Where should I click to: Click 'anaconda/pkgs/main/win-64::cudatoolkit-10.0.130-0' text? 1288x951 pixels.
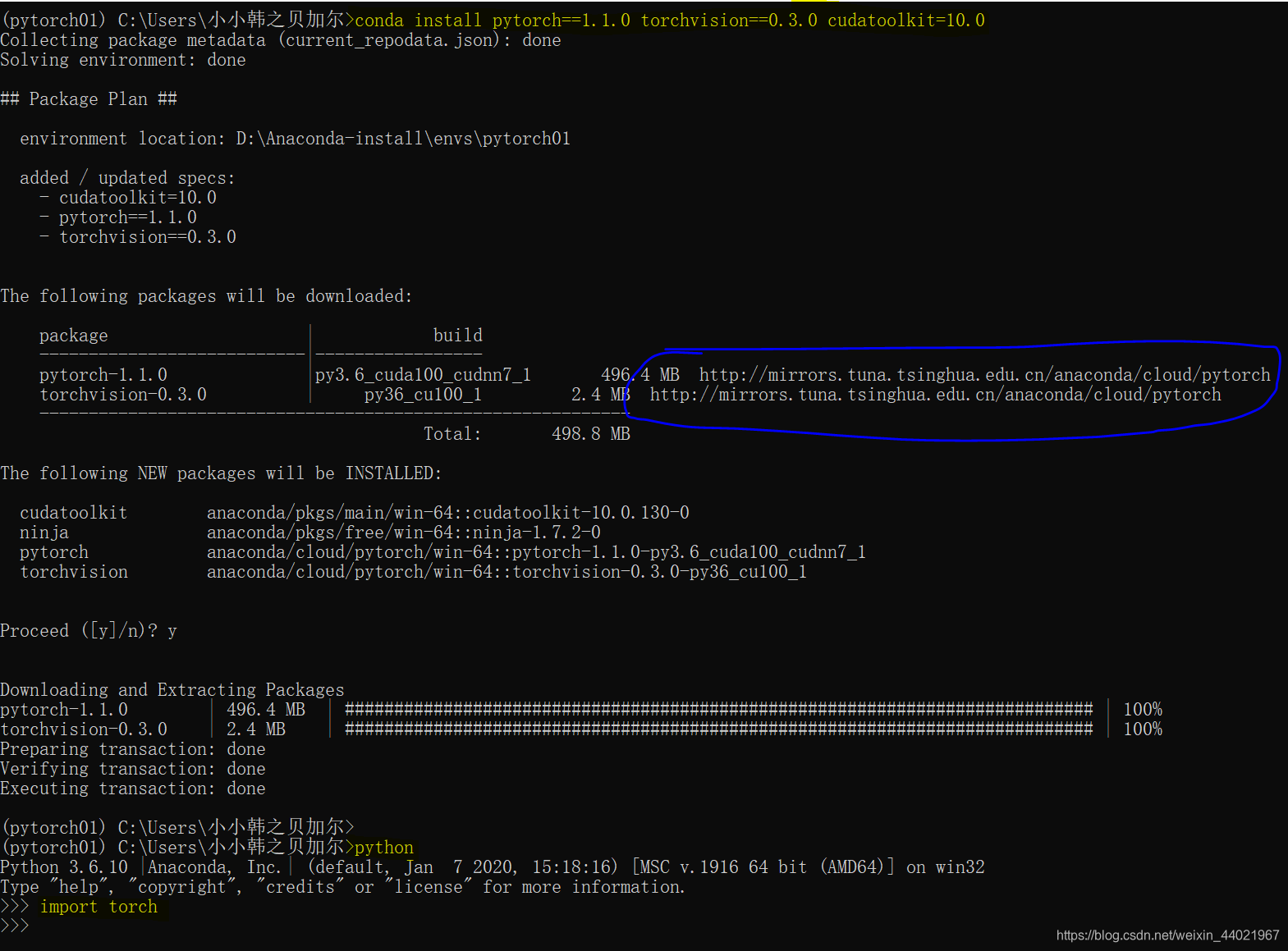(448, 512)
